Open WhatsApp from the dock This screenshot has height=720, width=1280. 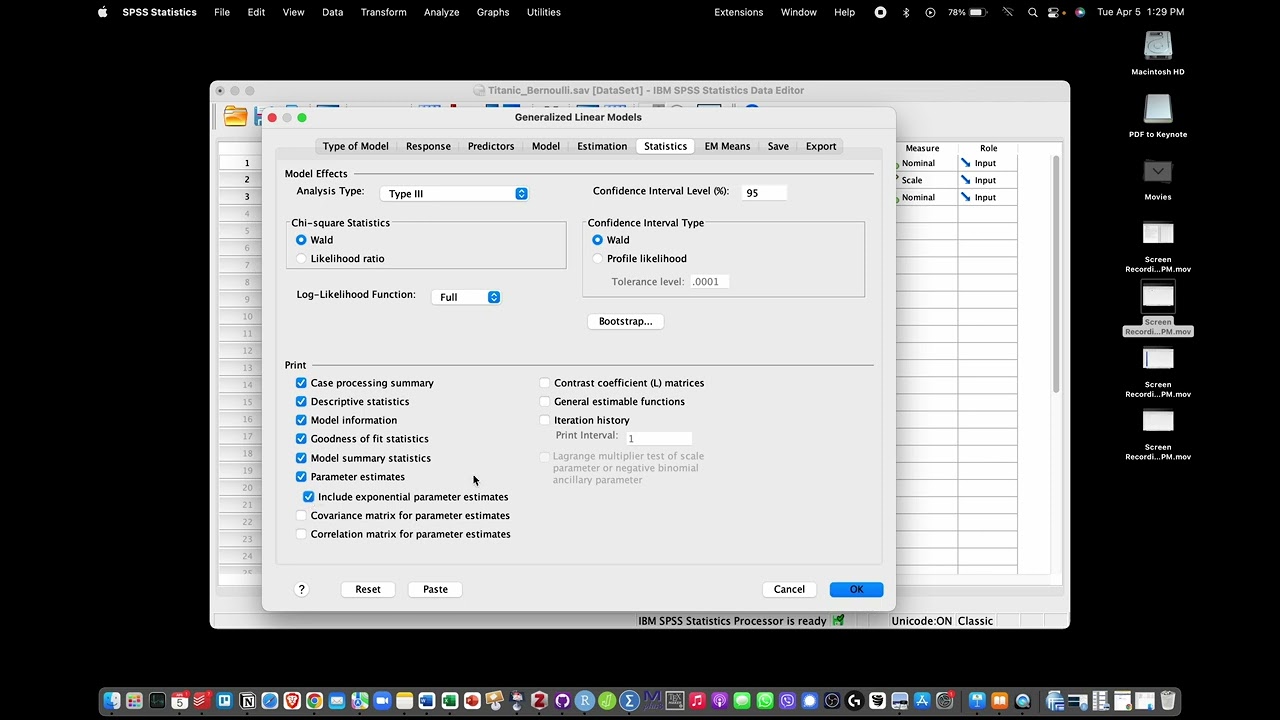(764, 701)
